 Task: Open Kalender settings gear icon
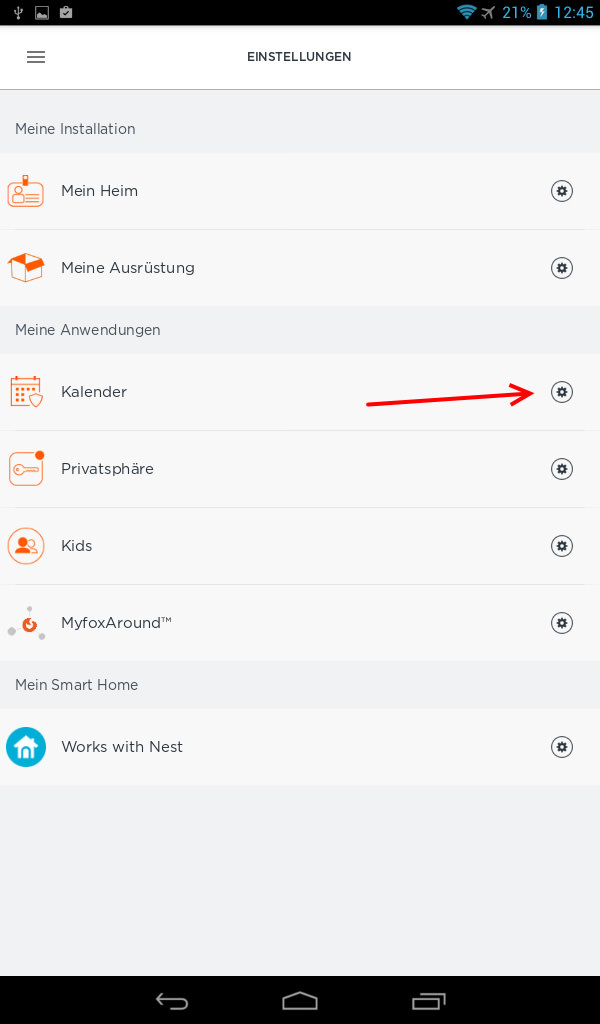[561, 392]
